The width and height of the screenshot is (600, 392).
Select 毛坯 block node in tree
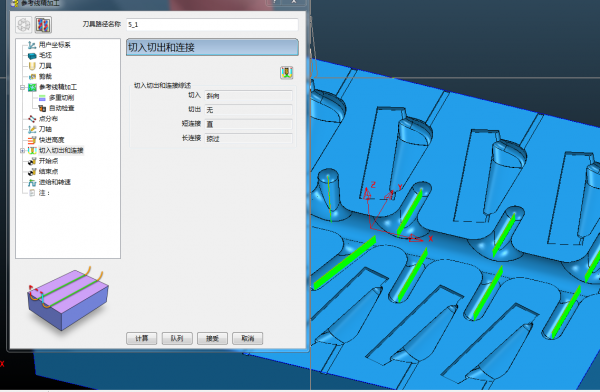45,55
